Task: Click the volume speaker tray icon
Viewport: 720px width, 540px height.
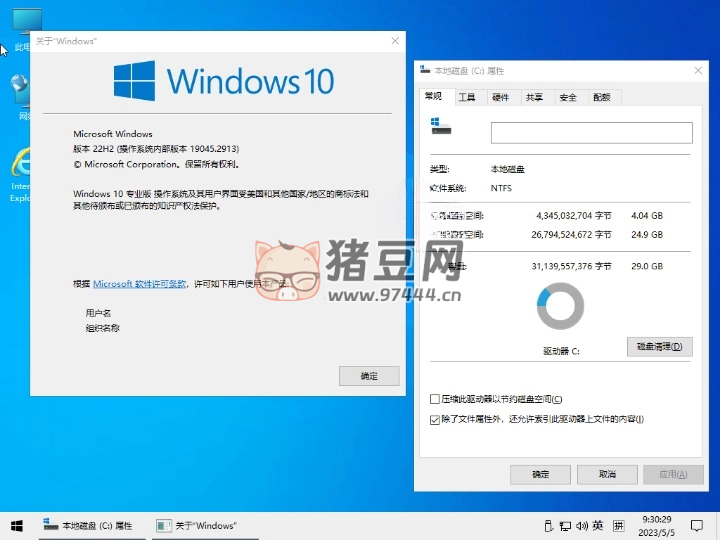Action: pos(581,525)
